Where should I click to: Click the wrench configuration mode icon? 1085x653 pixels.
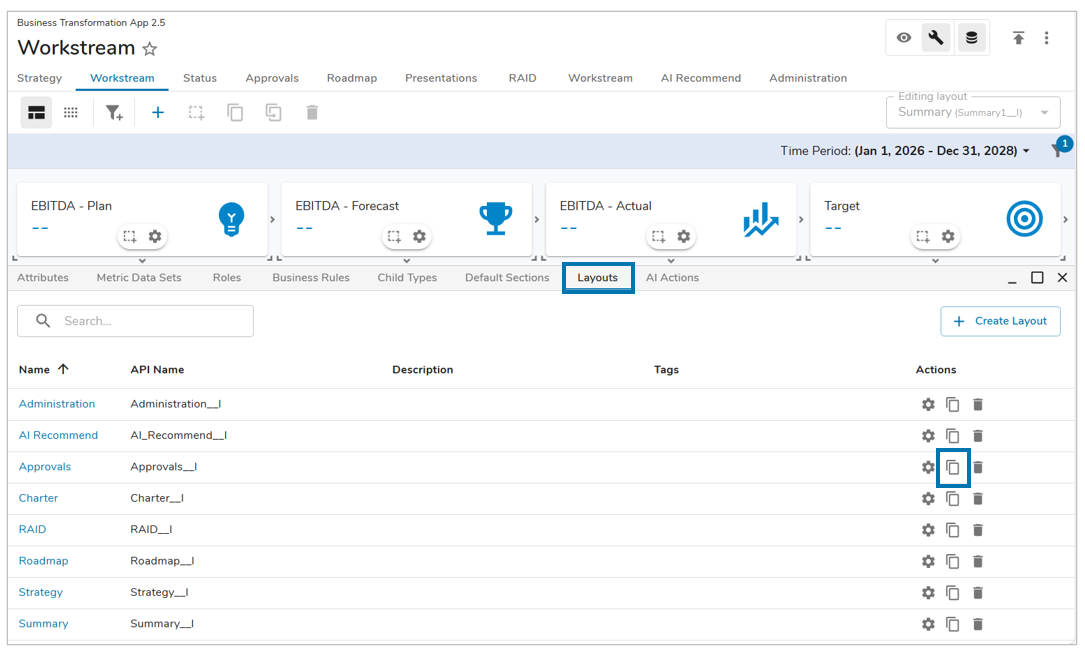[x=936, y=38]
